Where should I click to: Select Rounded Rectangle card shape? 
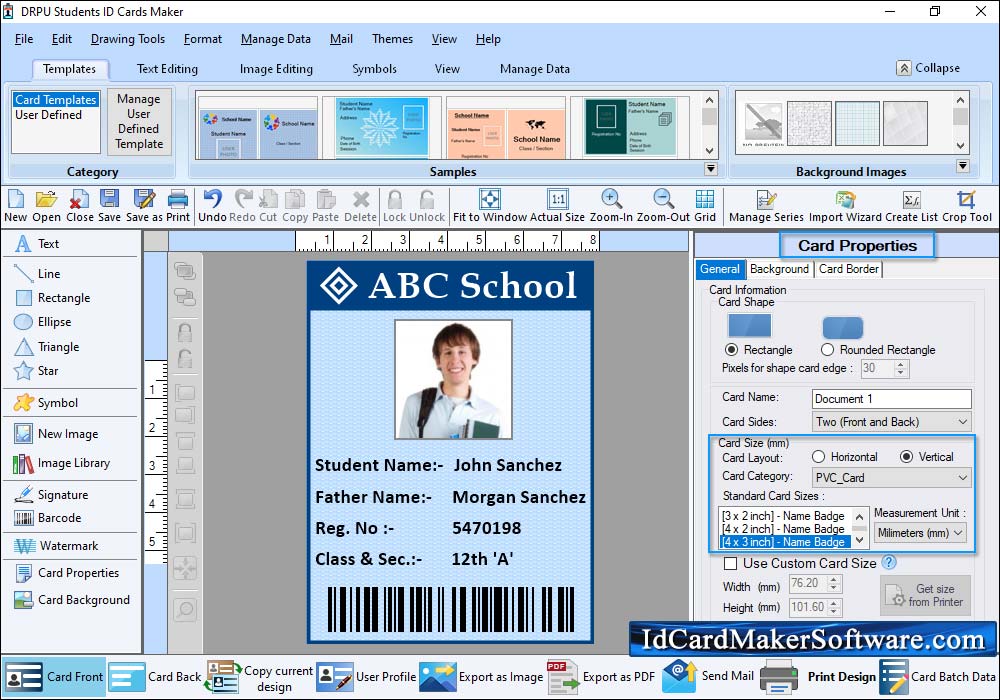[x=828, y=350]
